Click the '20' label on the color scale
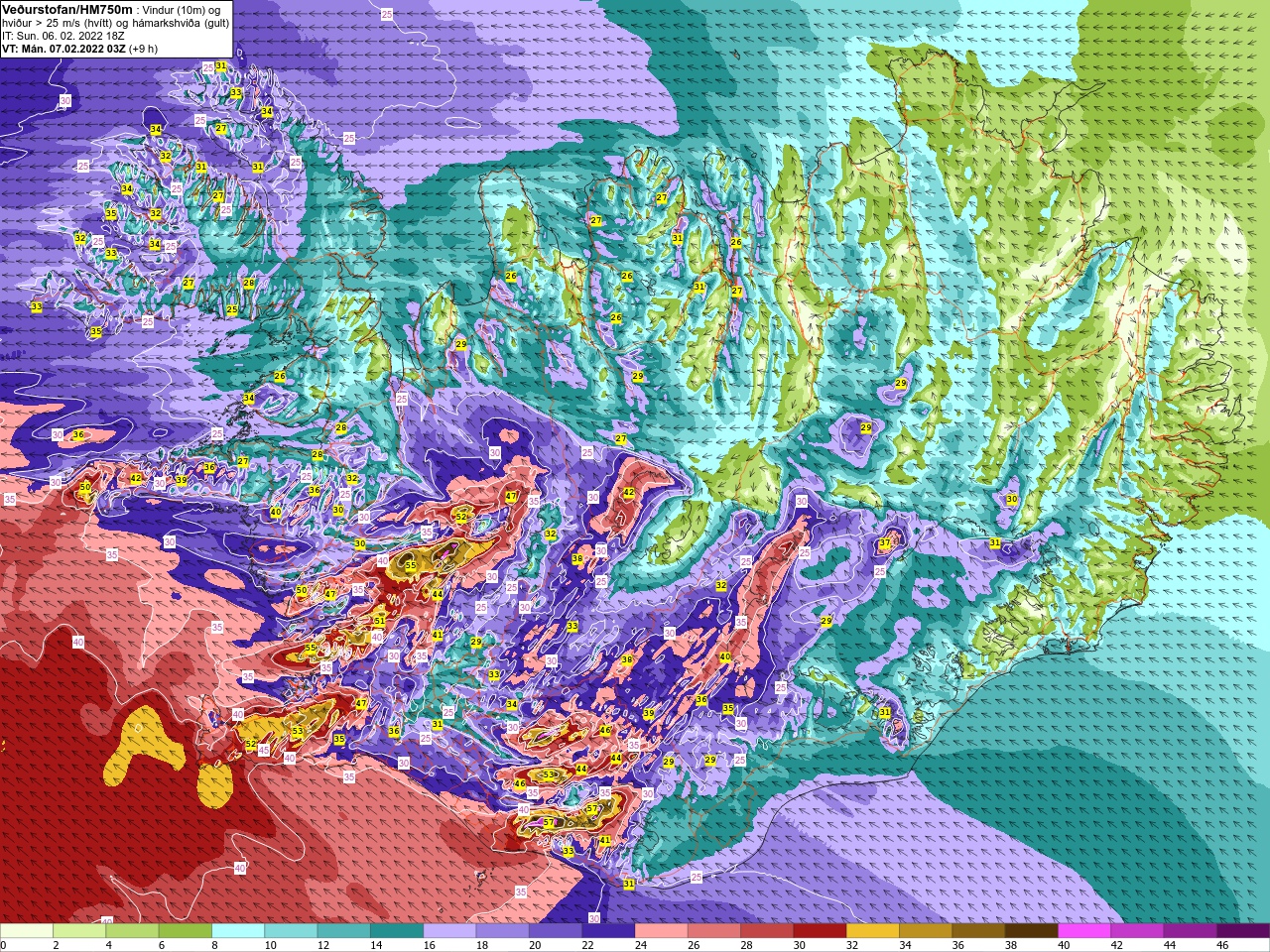The width and height of the screenshot is (1270, 952). coord(535,945)
